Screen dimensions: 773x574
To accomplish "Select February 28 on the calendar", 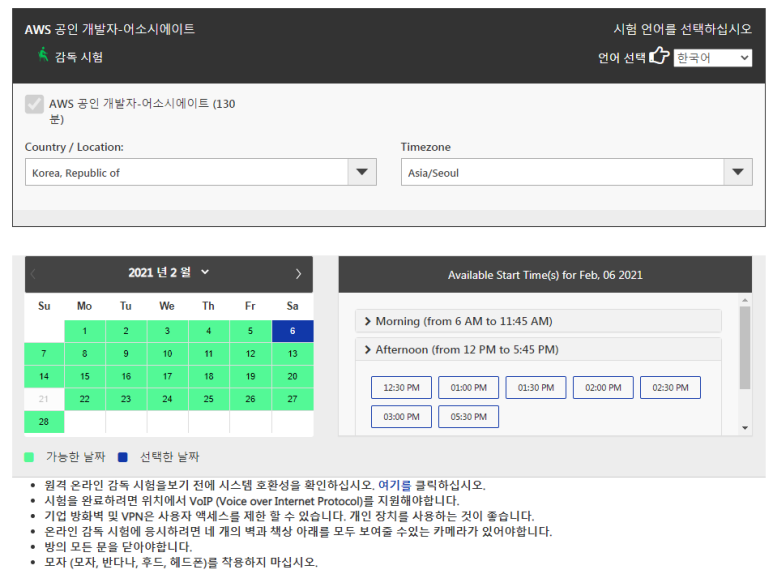I will pos(44,422).
